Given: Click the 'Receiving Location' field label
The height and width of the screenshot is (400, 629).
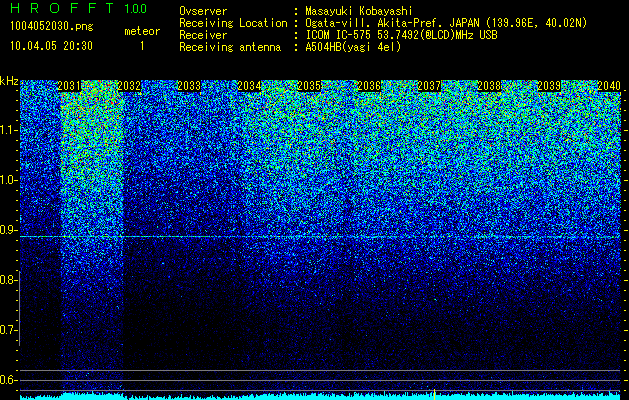Looking at the screenshot, I should point(233,23).
